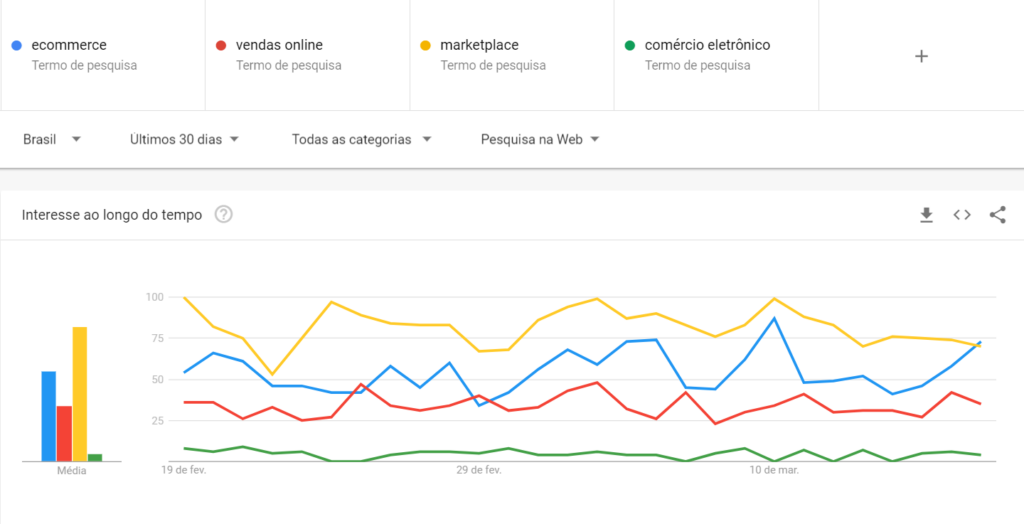1024x524 pixels.
Task: Open the Pesquisa na Web dropdown
Action: pos(539,139)
